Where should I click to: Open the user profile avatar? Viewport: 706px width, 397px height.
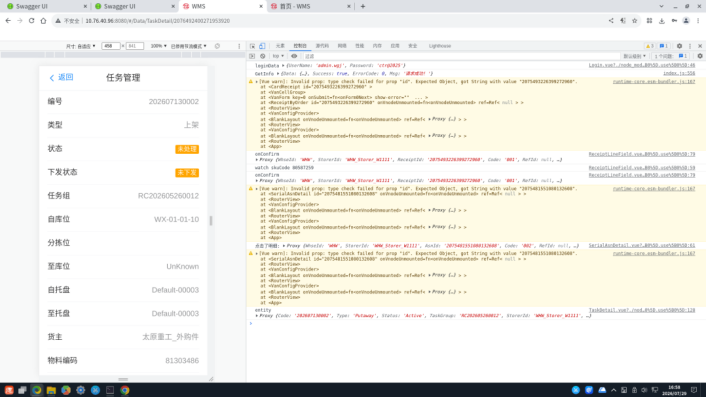coord(686,21)
